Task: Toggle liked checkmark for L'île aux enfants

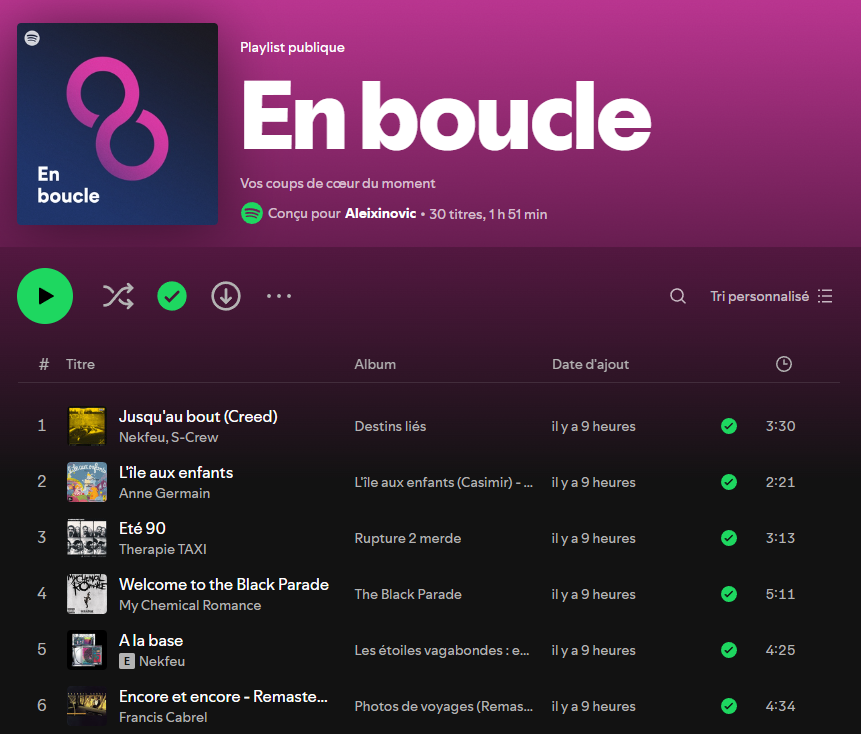Action: [729, 482]
